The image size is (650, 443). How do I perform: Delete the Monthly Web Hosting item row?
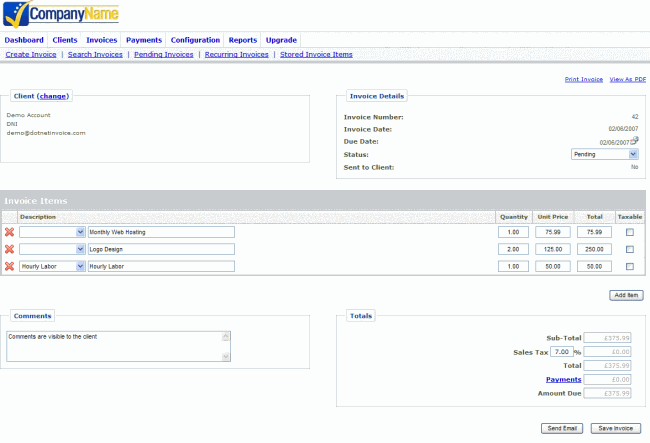tap(10, 232)
